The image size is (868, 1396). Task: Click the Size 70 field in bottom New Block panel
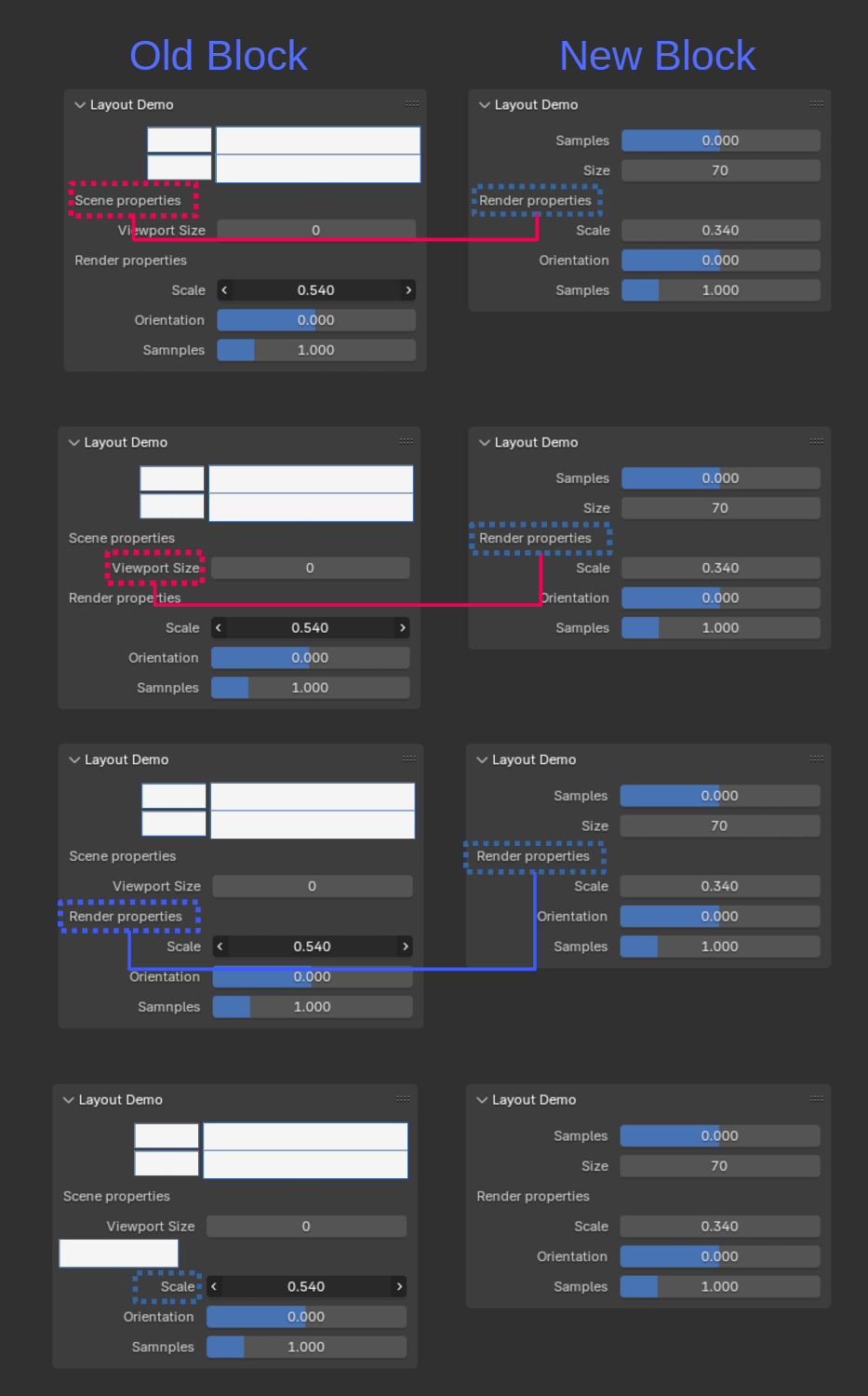(720, 1166)
